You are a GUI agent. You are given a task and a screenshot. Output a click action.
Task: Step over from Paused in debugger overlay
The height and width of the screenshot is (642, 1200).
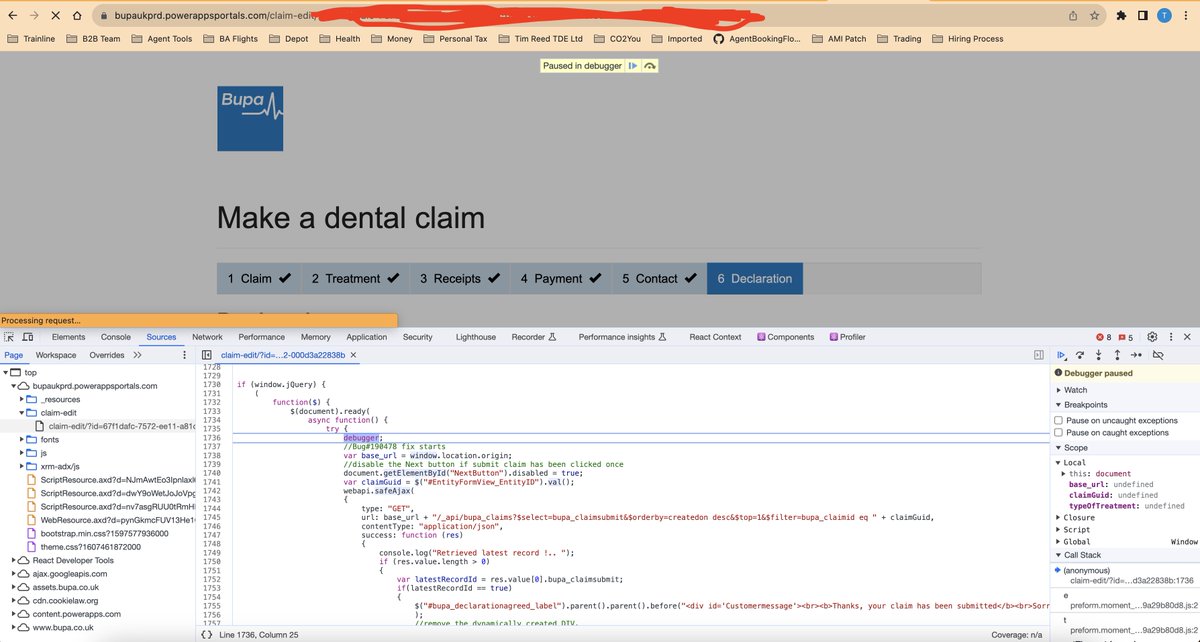pyautogui.click(x=650, y=65)
